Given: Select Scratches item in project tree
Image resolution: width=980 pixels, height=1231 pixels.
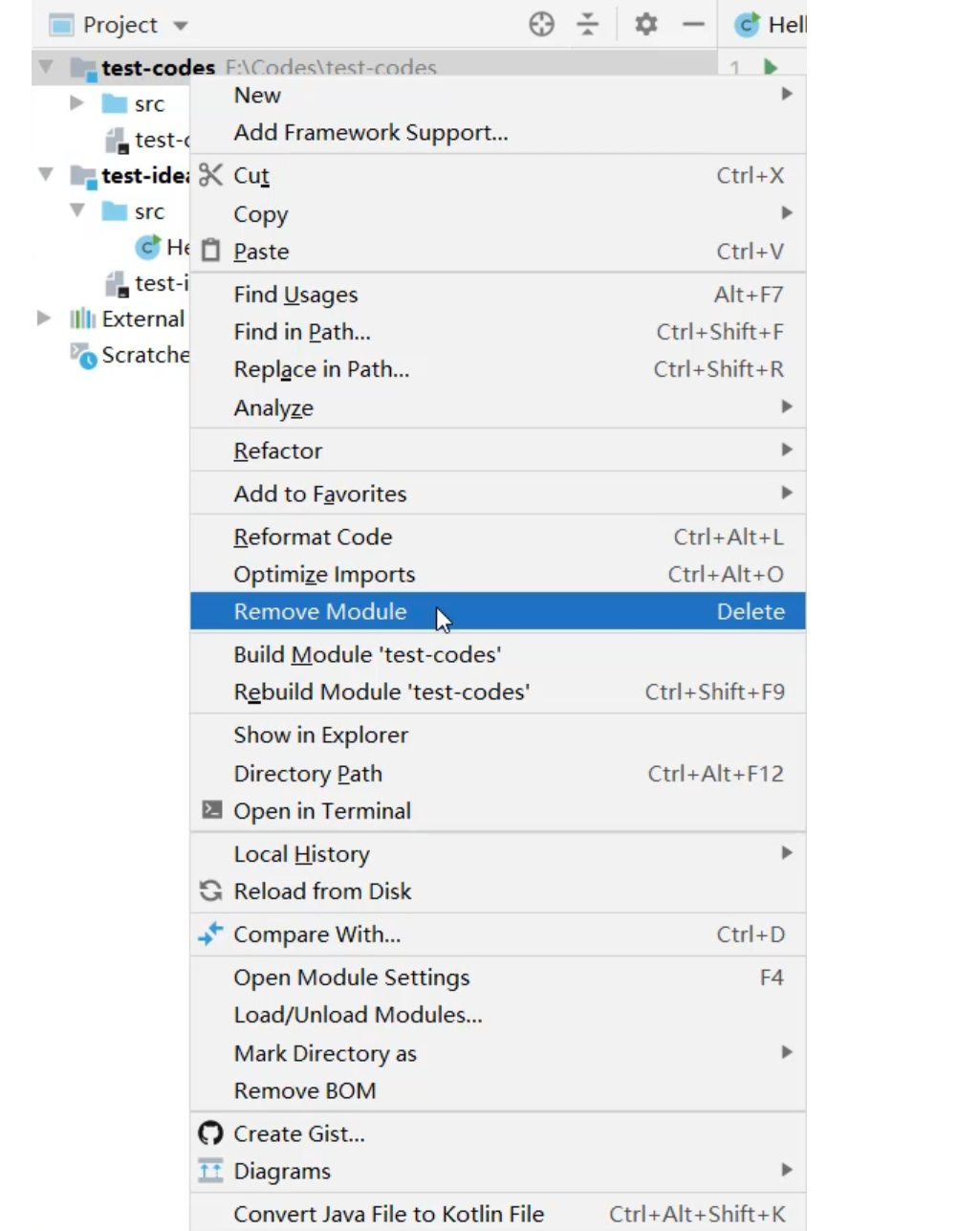Looking at the screenshot, I should click(143, 355).
